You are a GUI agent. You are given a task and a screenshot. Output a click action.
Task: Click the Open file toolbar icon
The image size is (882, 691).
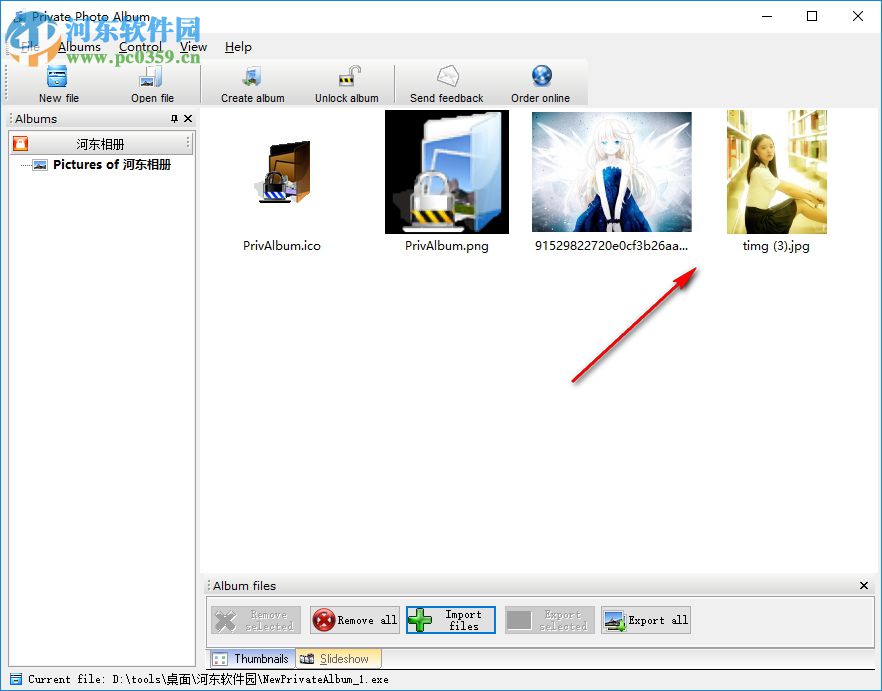pos(151,77)
